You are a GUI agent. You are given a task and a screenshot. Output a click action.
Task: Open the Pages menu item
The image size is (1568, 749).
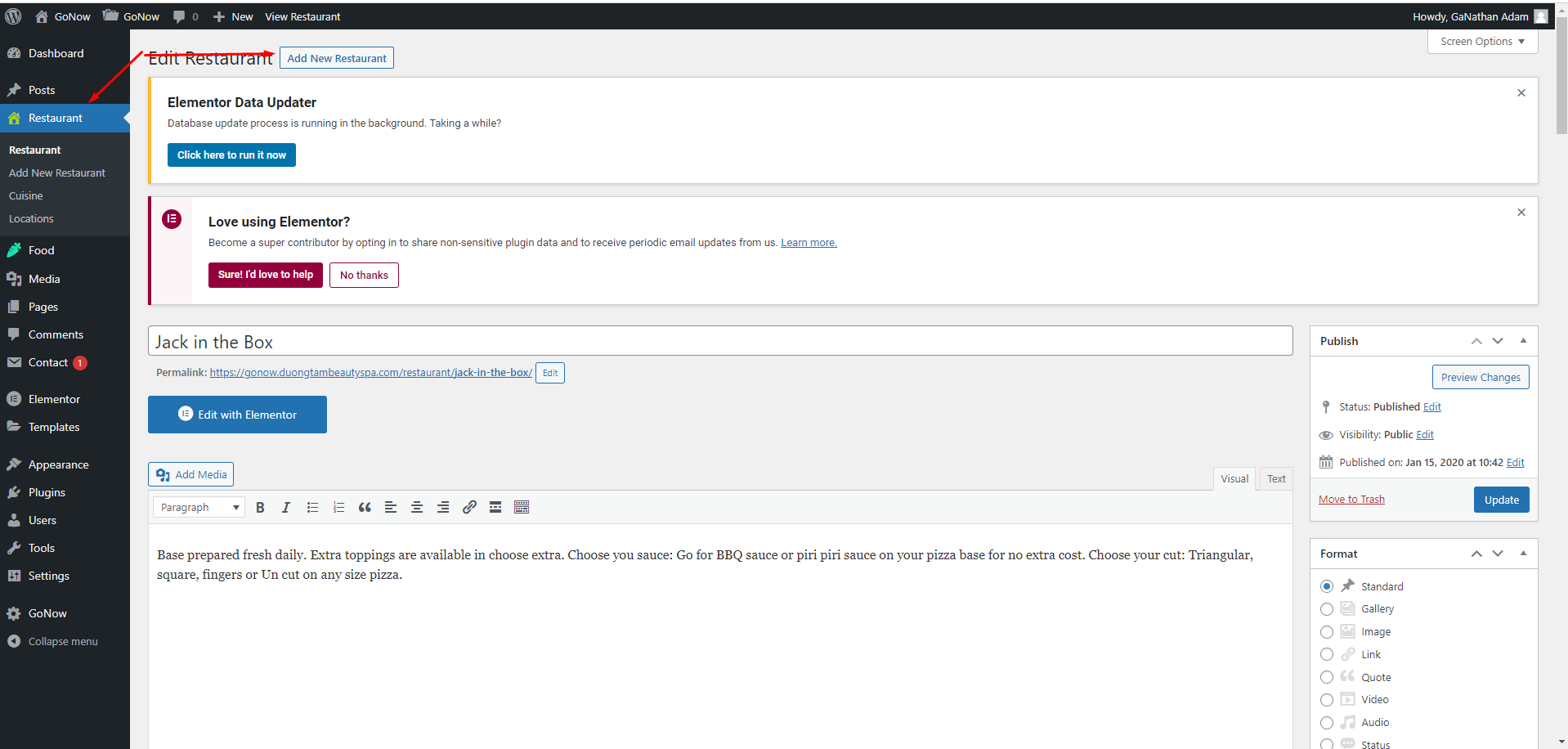pyautogui.click(x=43, y=307)
